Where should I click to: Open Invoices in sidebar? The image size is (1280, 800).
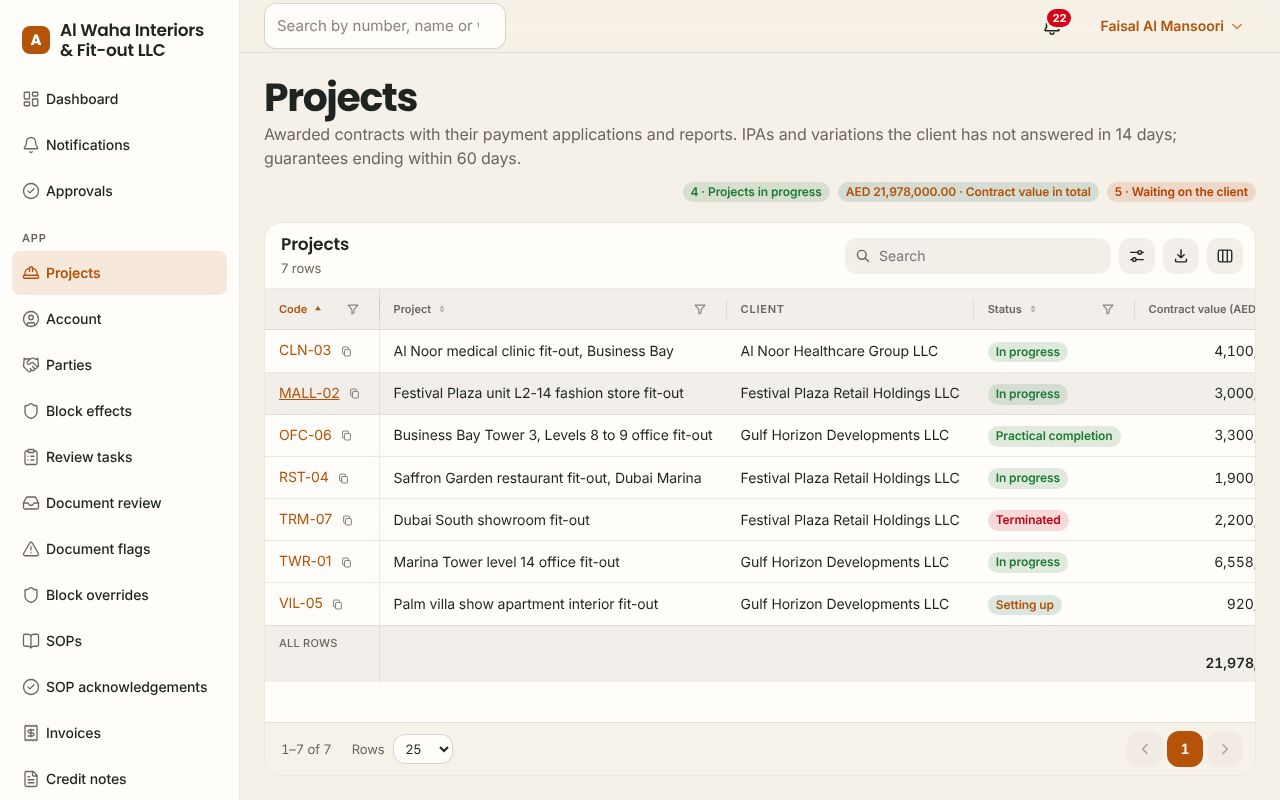(x=120, y=733)
